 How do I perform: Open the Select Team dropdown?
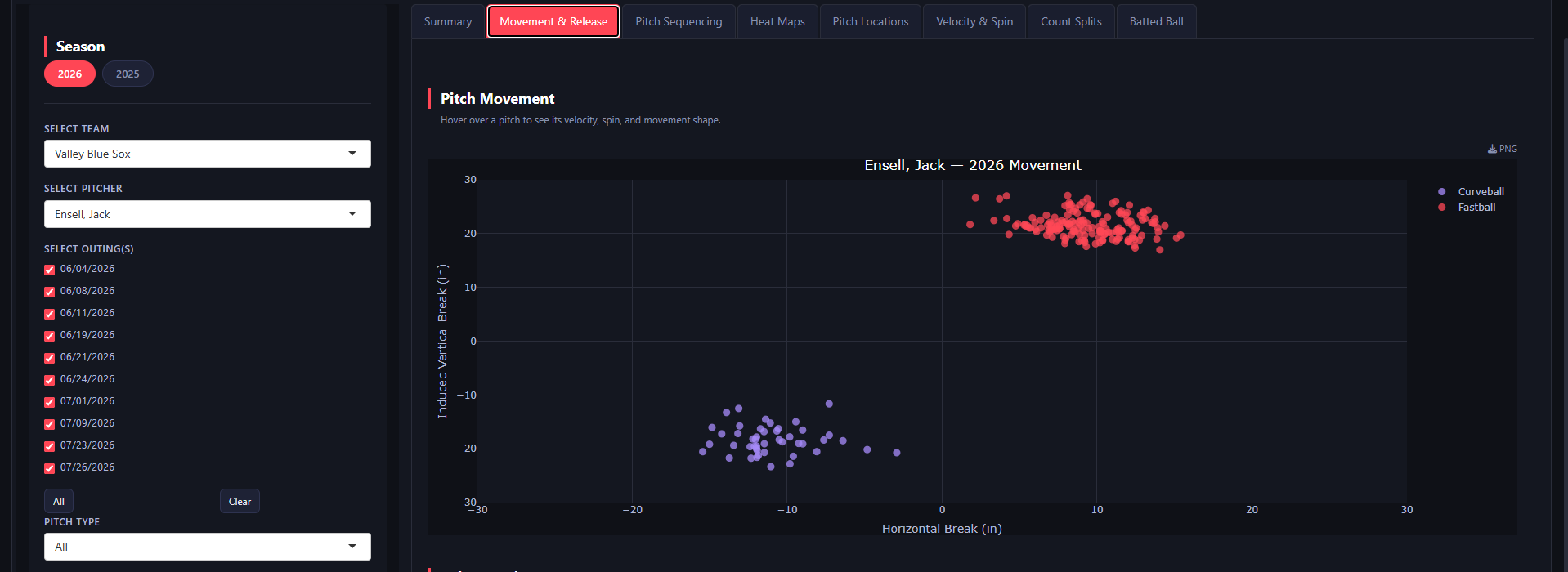[x=208, y=154]
